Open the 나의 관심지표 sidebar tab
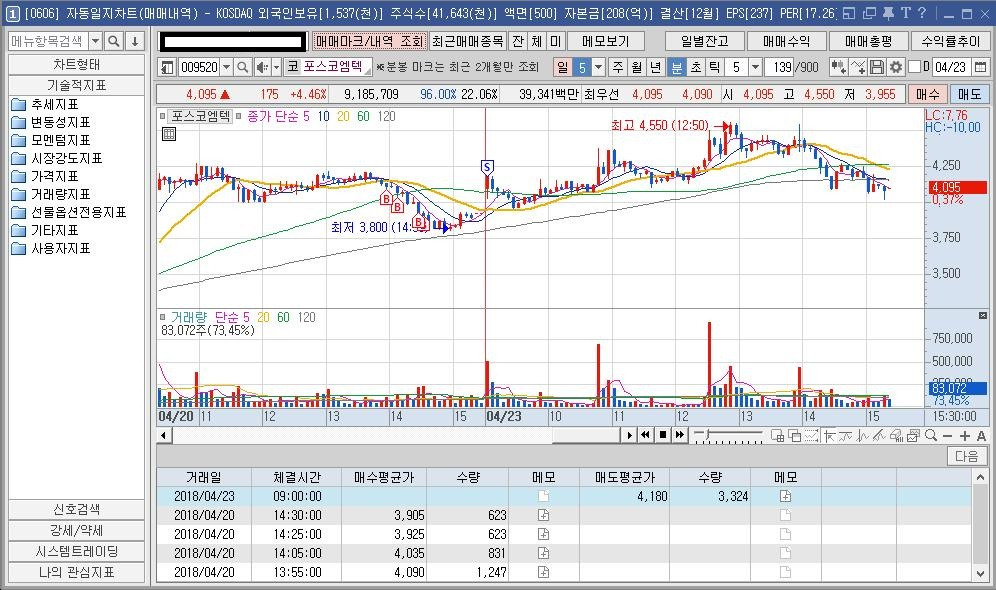The image size is (996, 590). click(x=76, y=572)
